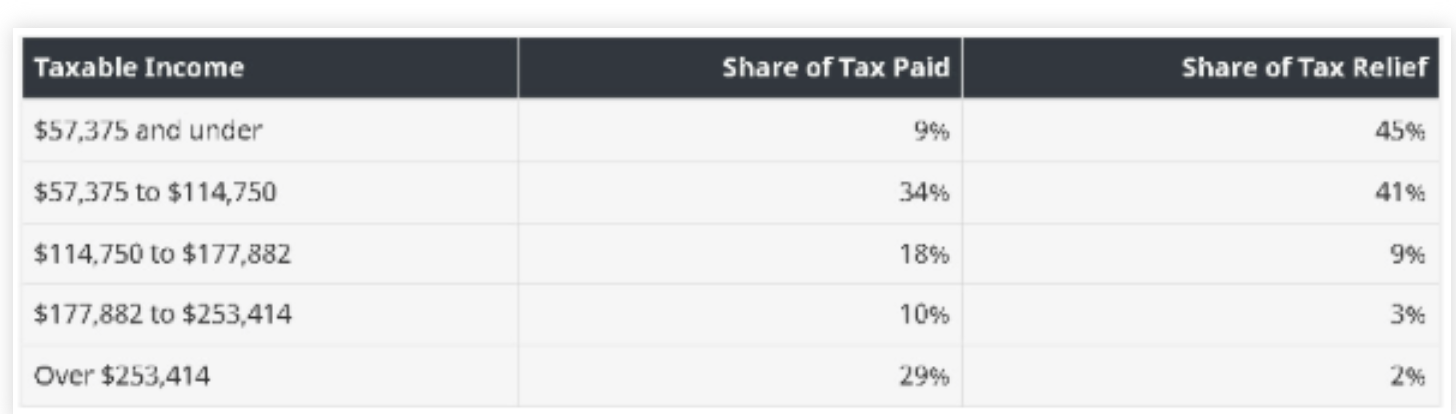Click the 10% Share of Tax Paid value
This screenshot has height=414, width=1456.
(x=925, y=316)
